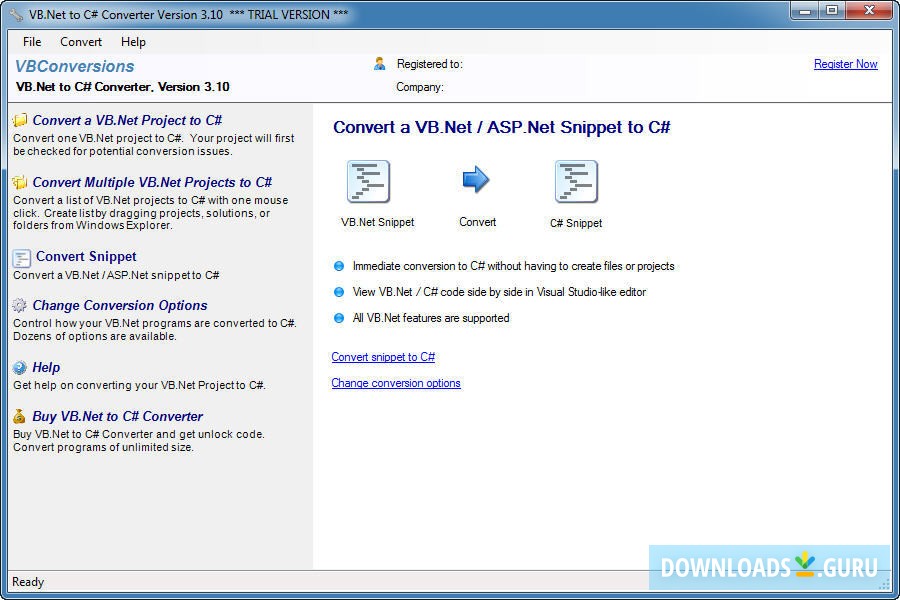Click the 'Convert' caption under arrow
Image resolution: width=900 pixels, height=600 pixels.
pyautogui.click(x=478, y=222)
